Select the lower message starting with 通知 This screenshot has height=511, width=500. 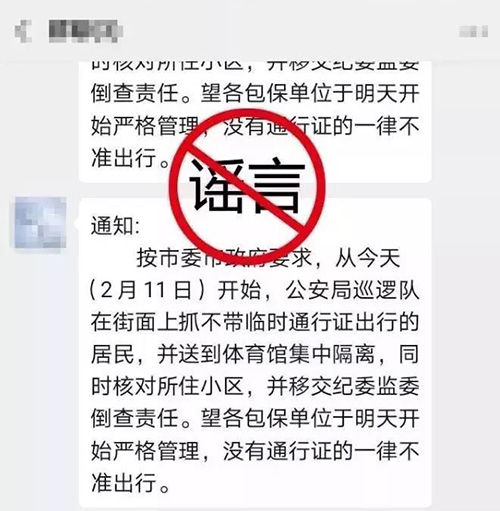255,353
